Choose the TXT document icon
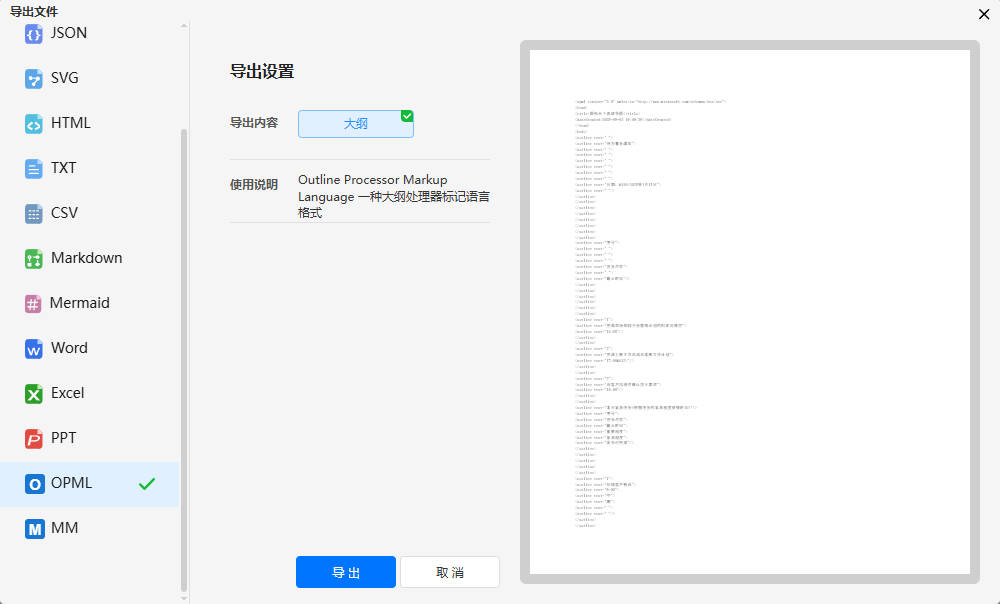The height and width of the screenshot is (604, 1000). click(34, 168)
